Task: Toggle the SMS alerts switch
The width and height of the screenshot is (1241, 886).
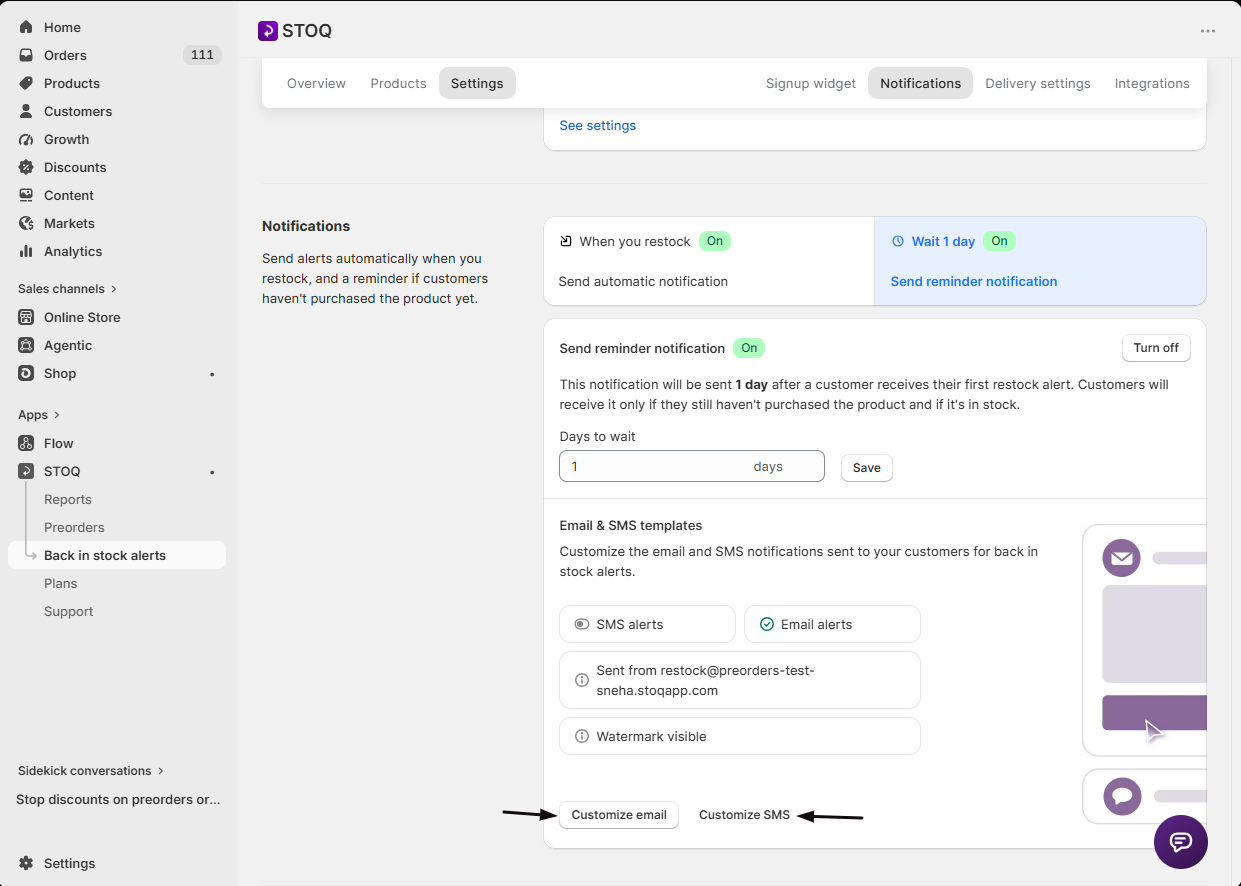Action: (581, 624)
